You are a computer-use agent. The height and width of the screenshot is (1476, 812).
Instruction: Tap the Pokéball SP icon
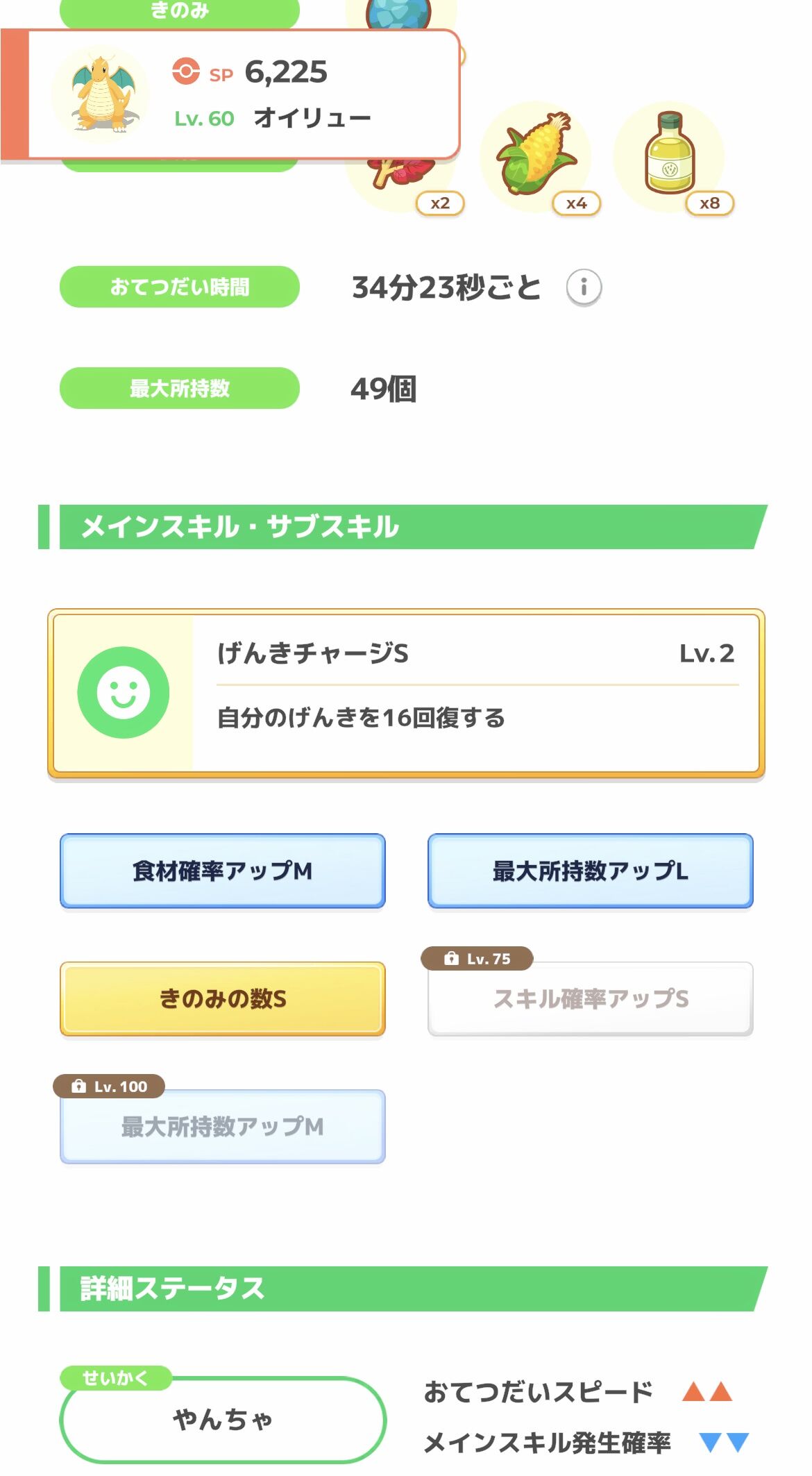coord(185,72)
